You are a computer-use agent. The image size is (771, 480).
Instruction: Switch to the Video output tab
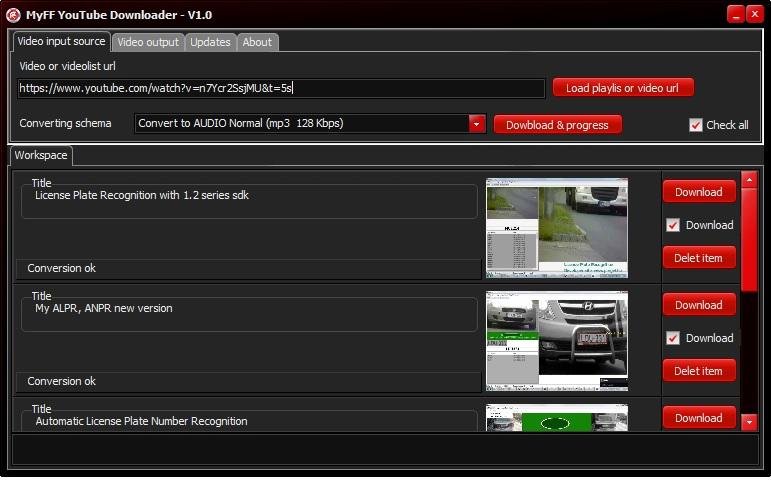click(148, 42)
